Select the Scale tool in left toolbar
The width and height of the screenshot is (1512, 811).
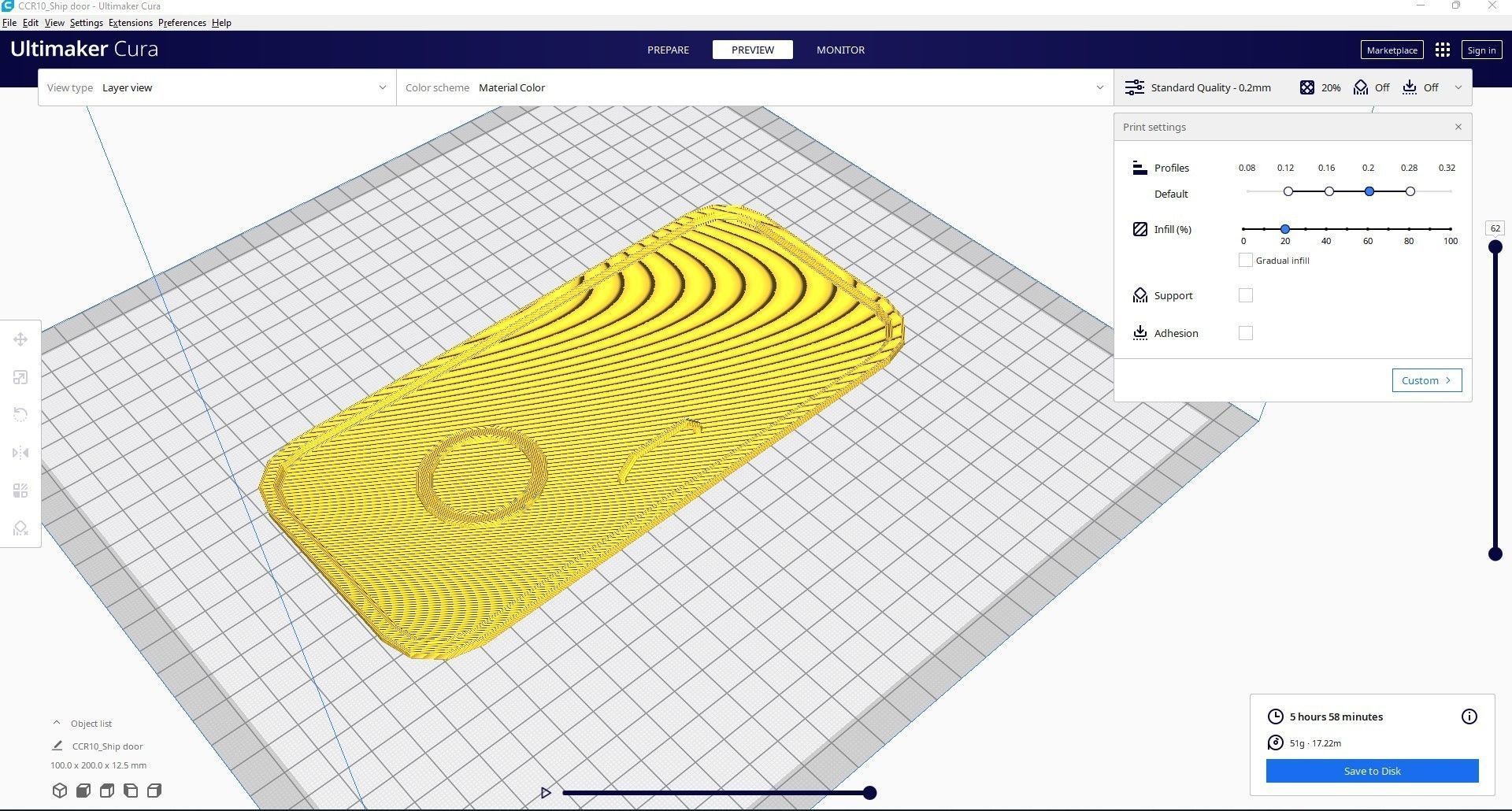click(20, 377)
